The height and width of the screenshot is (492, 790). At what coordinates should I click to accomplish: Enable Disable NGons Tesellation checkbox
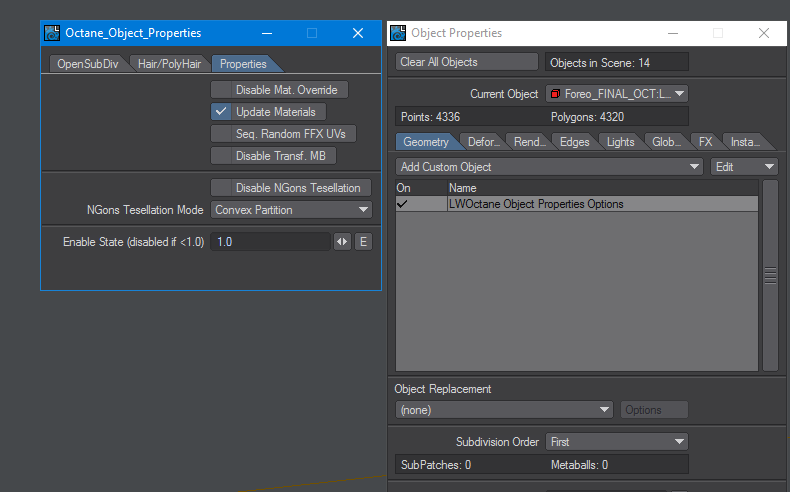click(x=291, y=188)
